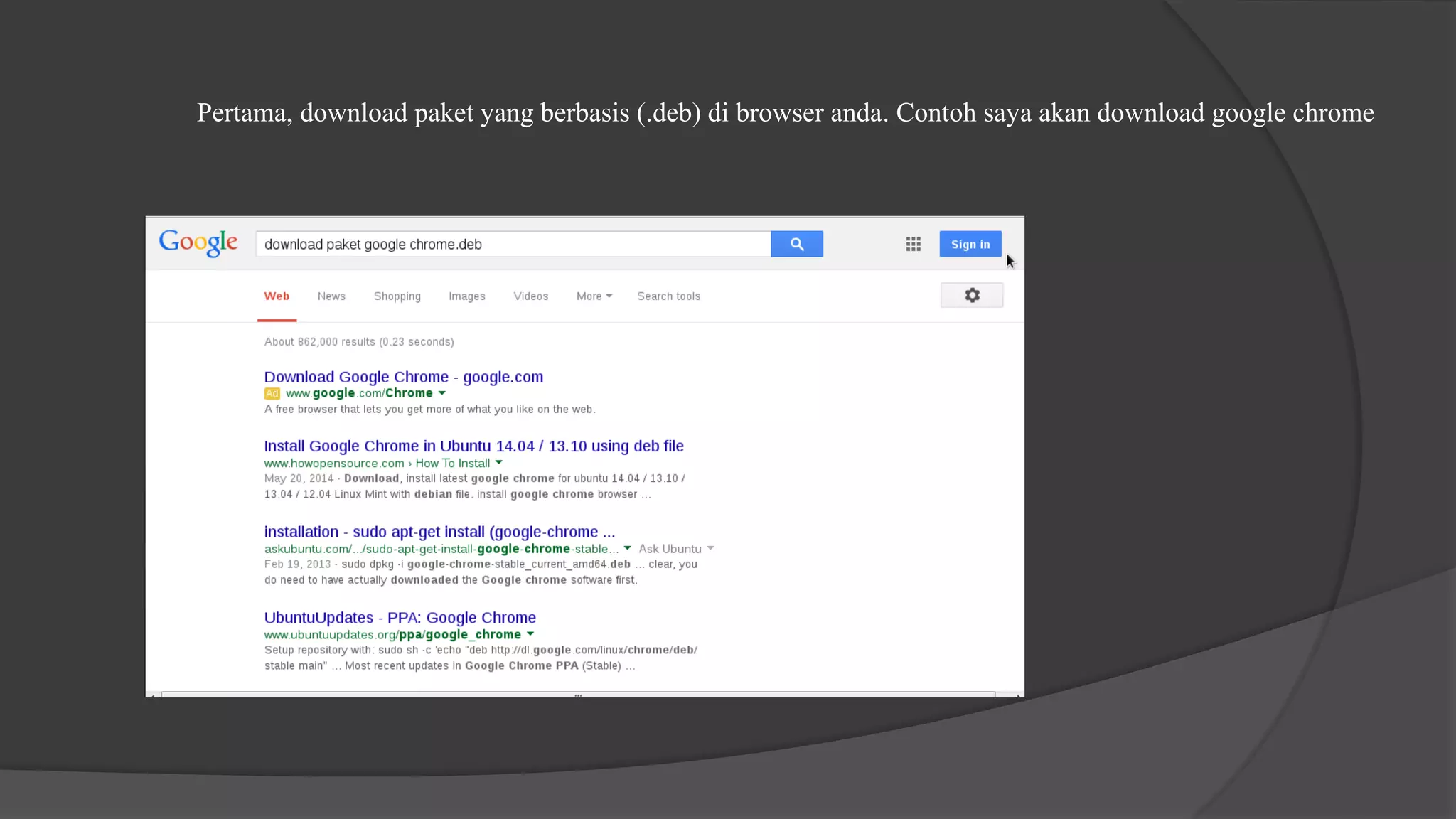This screenshot has height=819, width=1456.
Task: Click the horizontal scrollbar at the page bottom
Action: coord(578,695)
